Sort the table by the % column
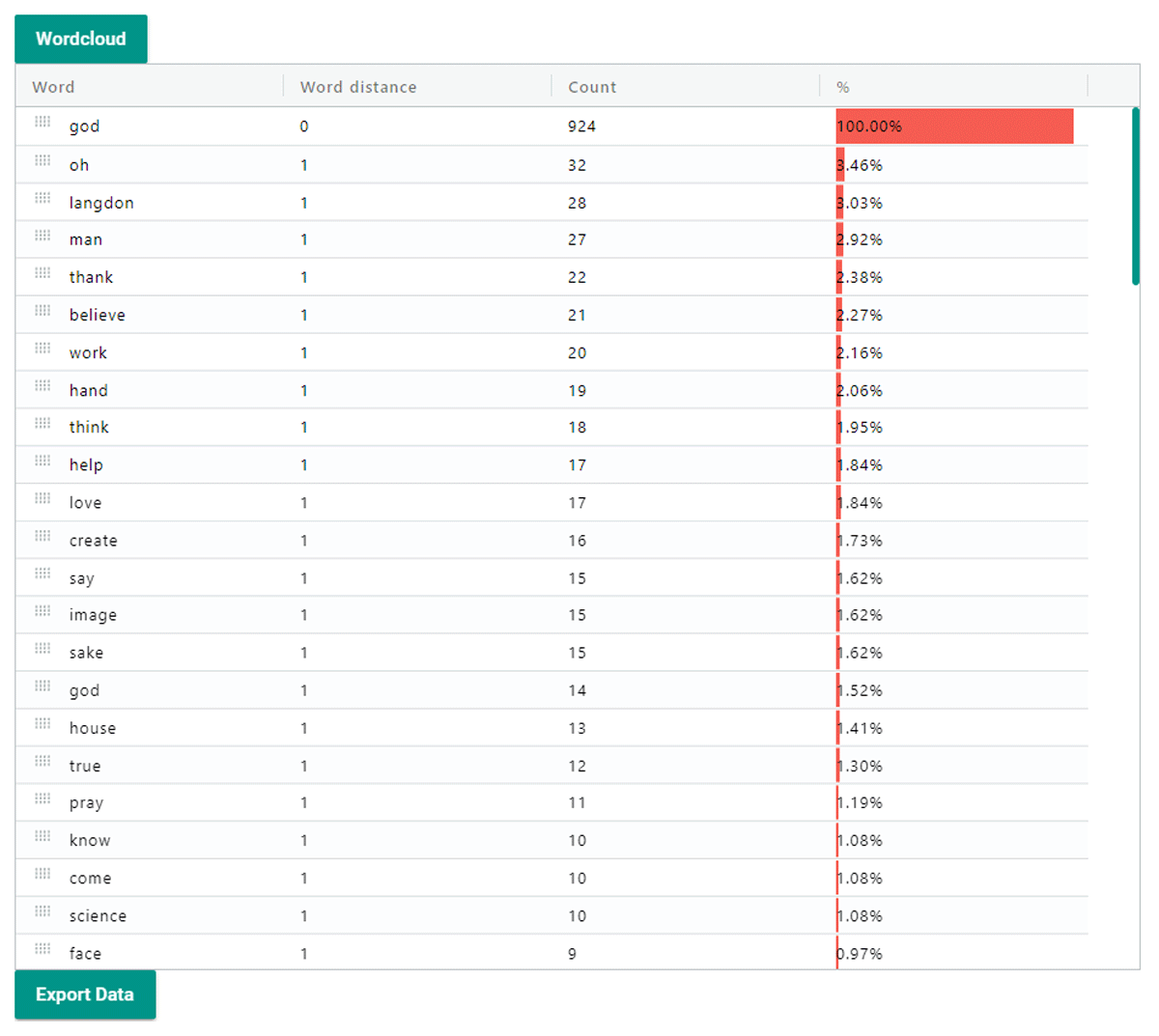The width and height of the screenshot is (1159, 1036). tap(841, 87)
